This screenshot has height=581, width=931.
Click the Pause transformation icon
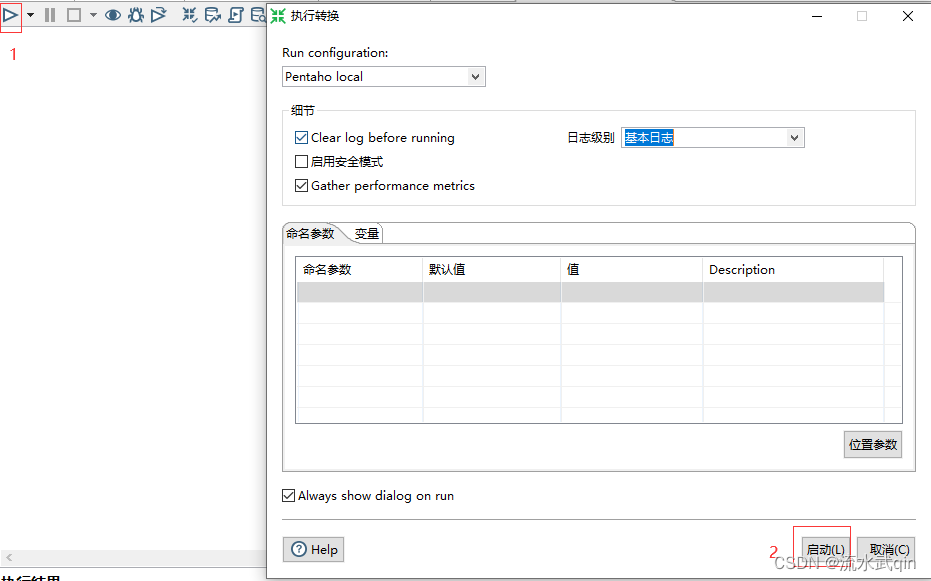(50, 15)
